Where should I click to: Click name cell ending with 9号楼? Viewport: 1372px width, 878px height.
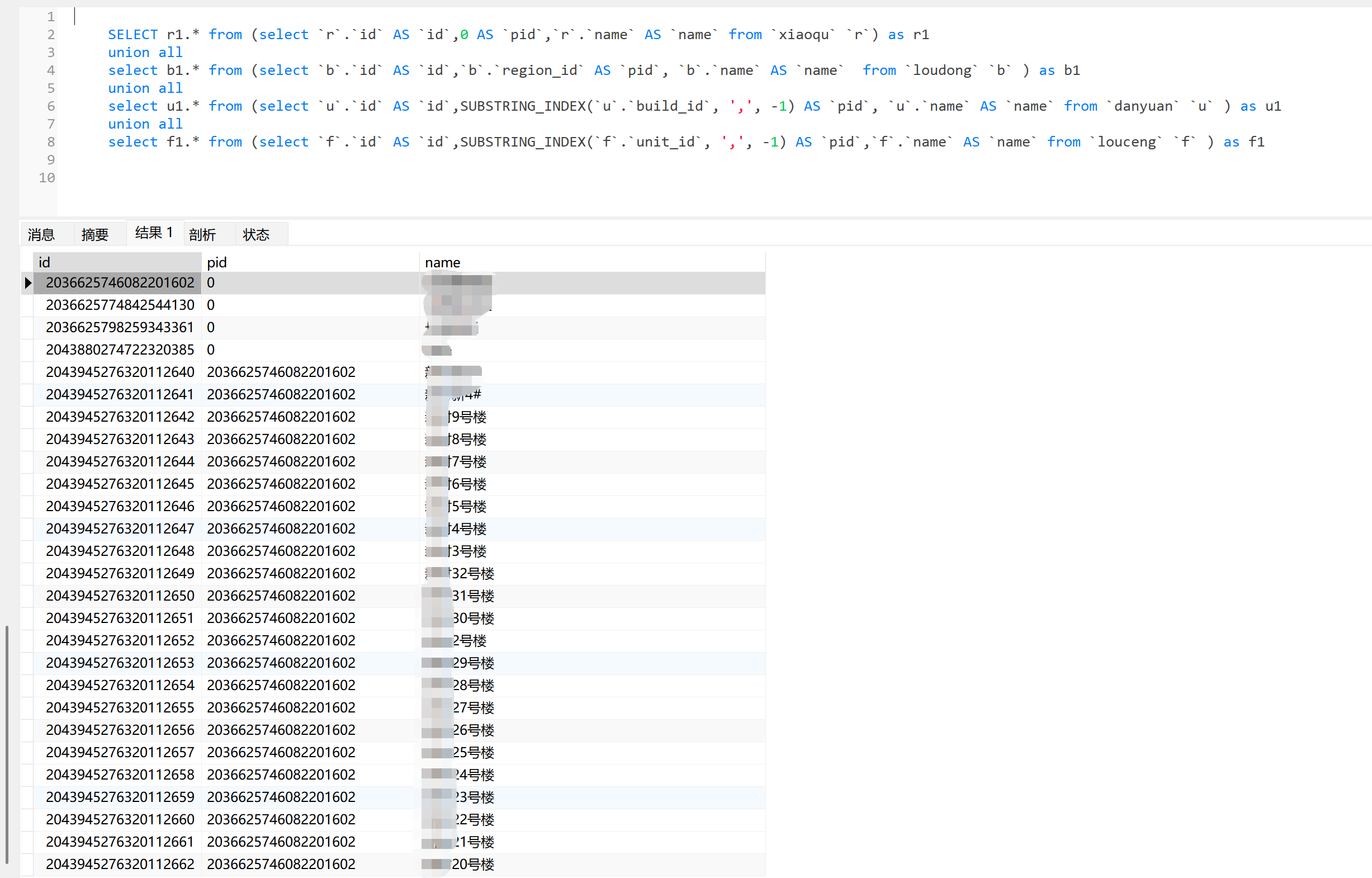467,417
